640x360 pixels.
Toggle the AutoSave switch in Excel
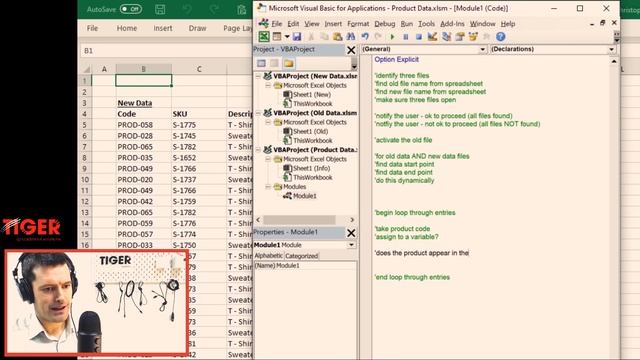pos(131,9)
